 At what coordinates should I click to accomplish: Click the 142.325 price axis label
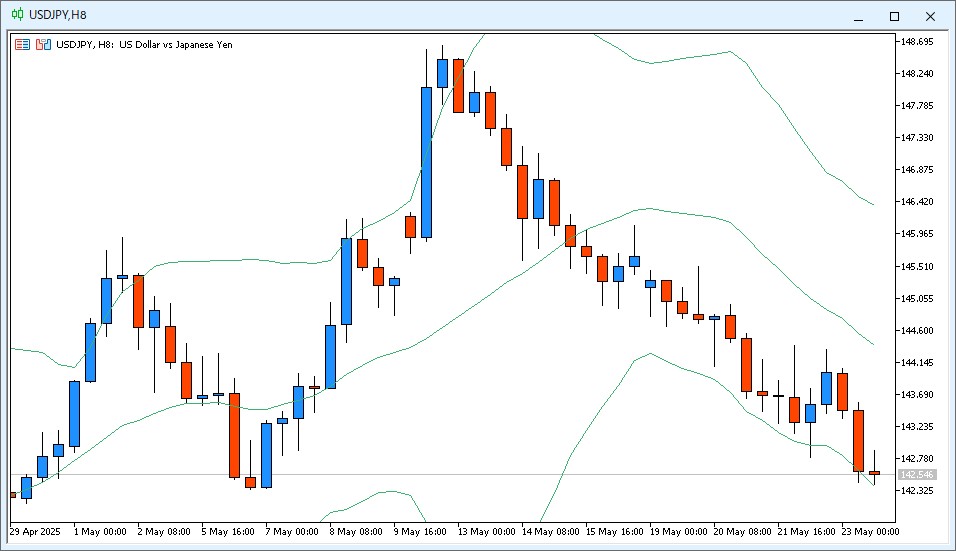point(917,491)
